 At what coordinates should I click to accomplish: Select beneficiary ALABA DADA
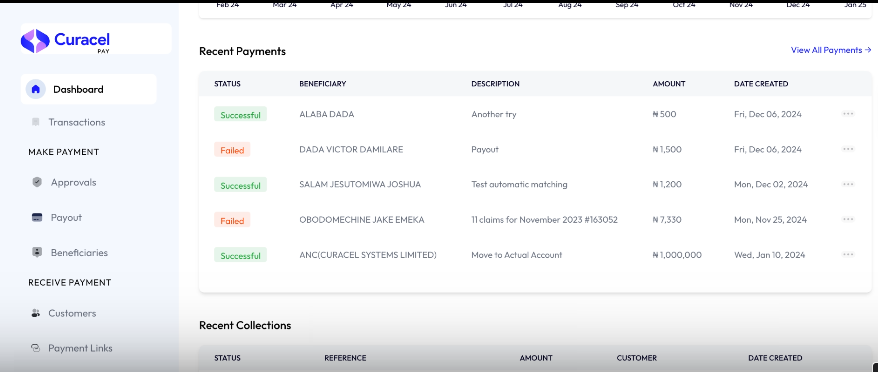[327, 114]
